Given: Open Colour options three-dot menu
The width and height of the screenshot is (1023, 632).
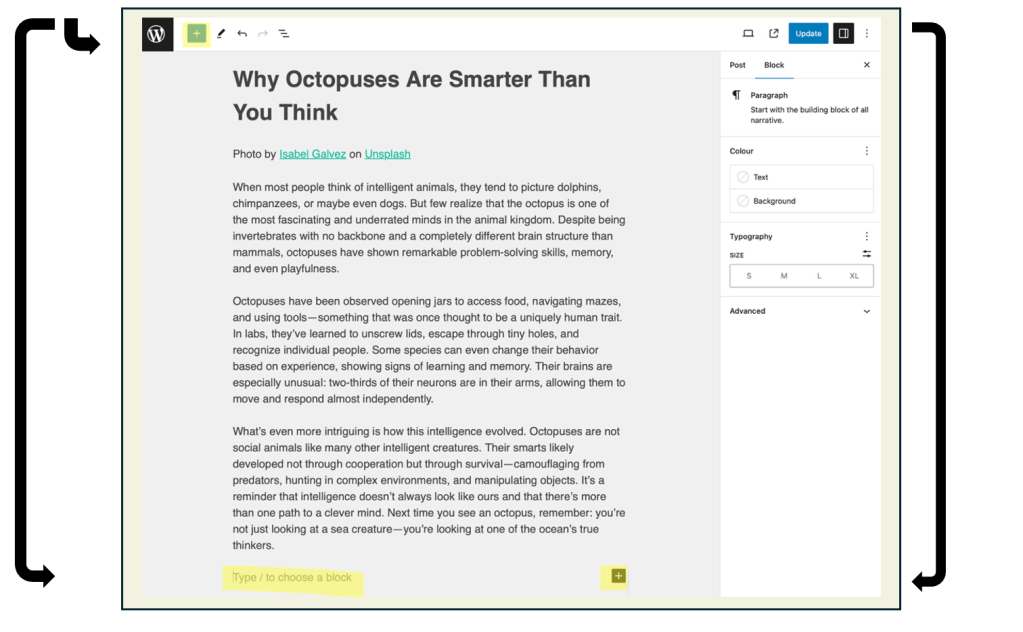Looking at the screenshot, I should tap(866, 151).
